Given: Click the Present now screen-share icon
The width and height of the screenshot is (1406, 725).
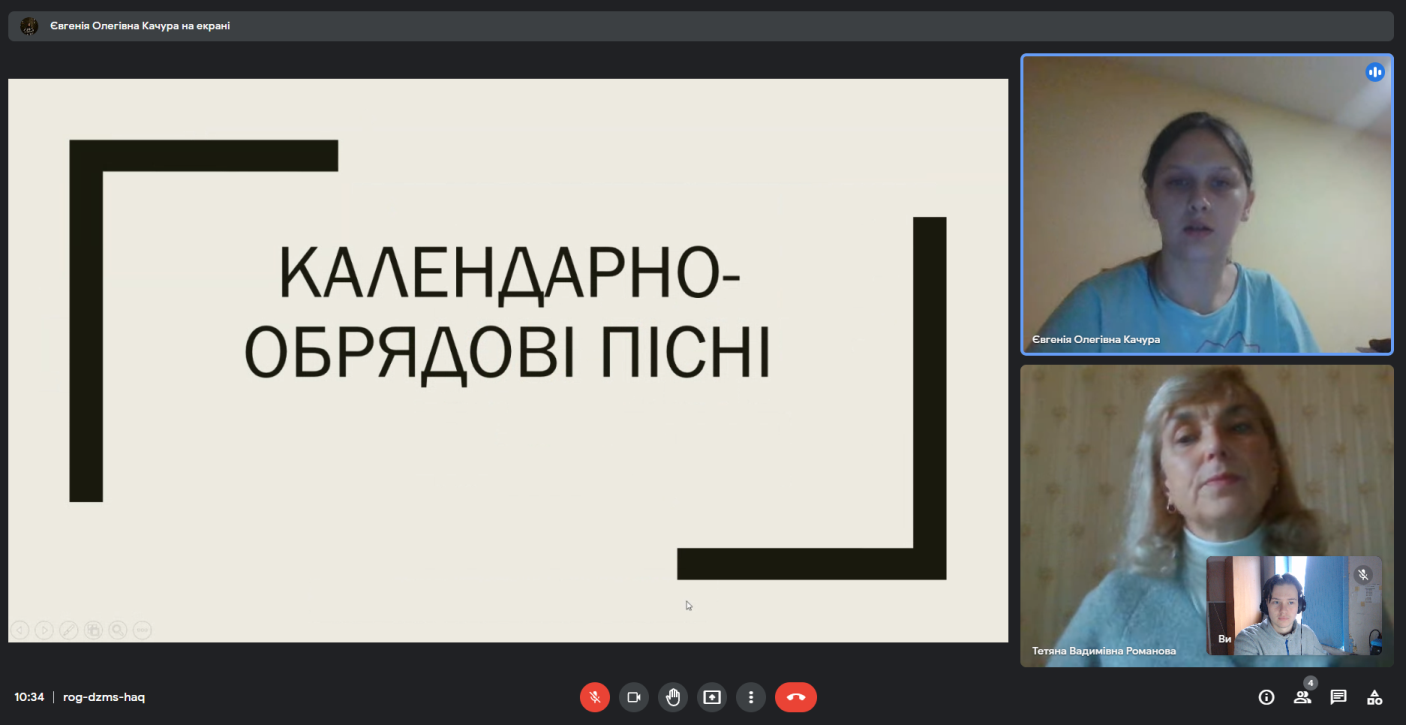Looking at the screenshot, I should coord(712,697).
